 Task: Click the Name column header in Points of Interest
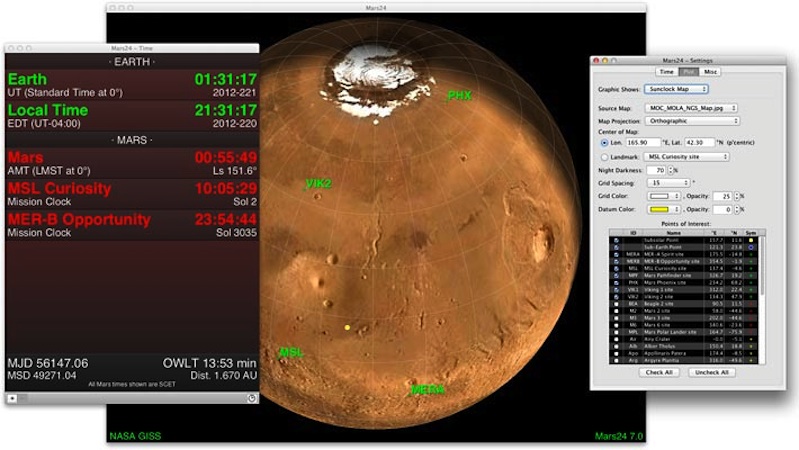pos(673,233)
